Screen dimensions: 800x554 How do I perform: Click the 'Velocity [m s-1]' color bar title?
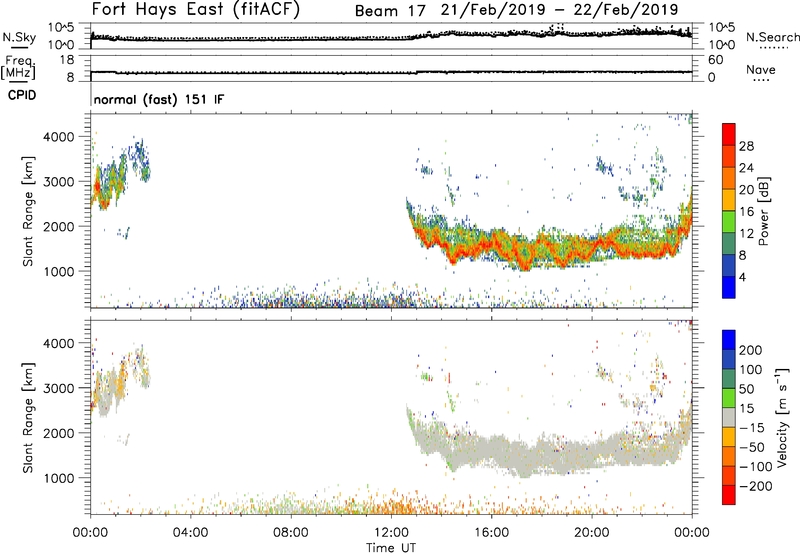coord(782,417)
